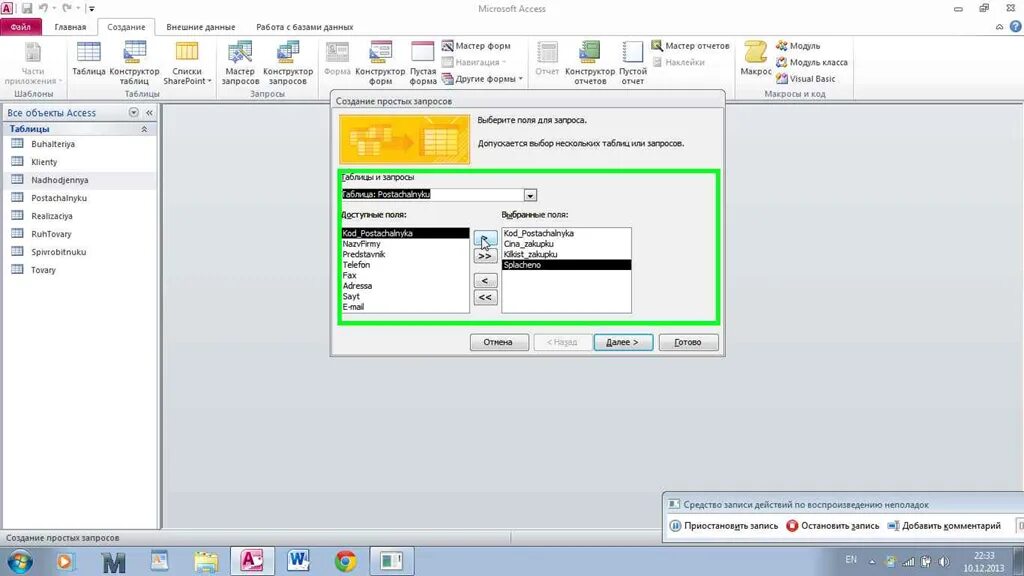Click Остановить запись in recorder
Viewport: 1024px width, 576px height.
click(833, 526)
